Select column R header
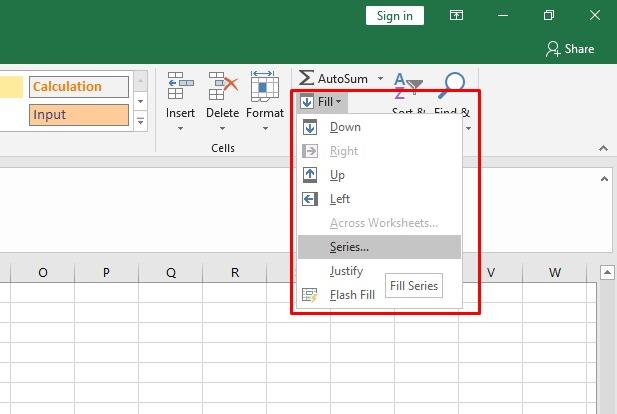 coord(235,273)
